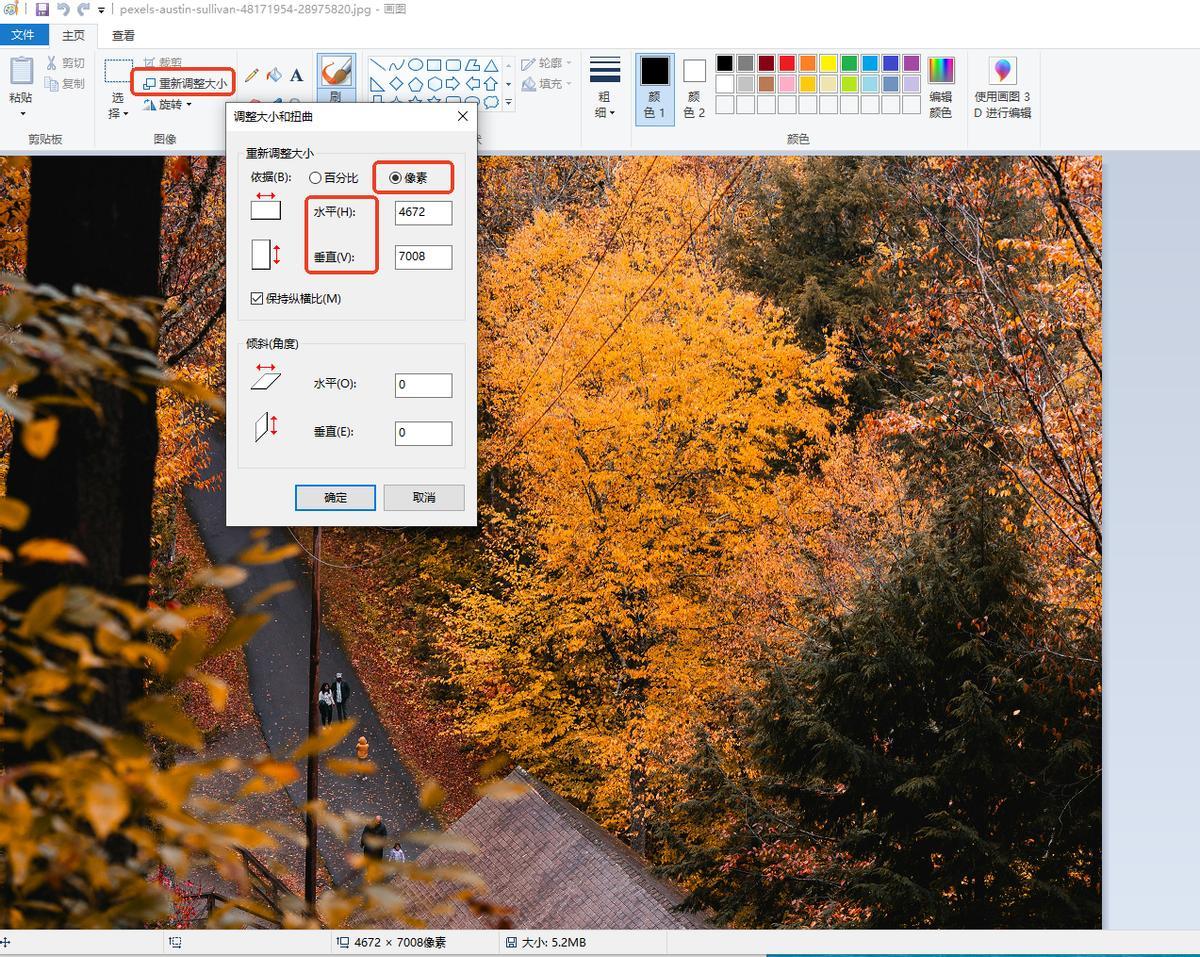Screen dimensions: 1200x957
Task: Open Edit colors rainbow icon
Action: [x=941, y=70]
